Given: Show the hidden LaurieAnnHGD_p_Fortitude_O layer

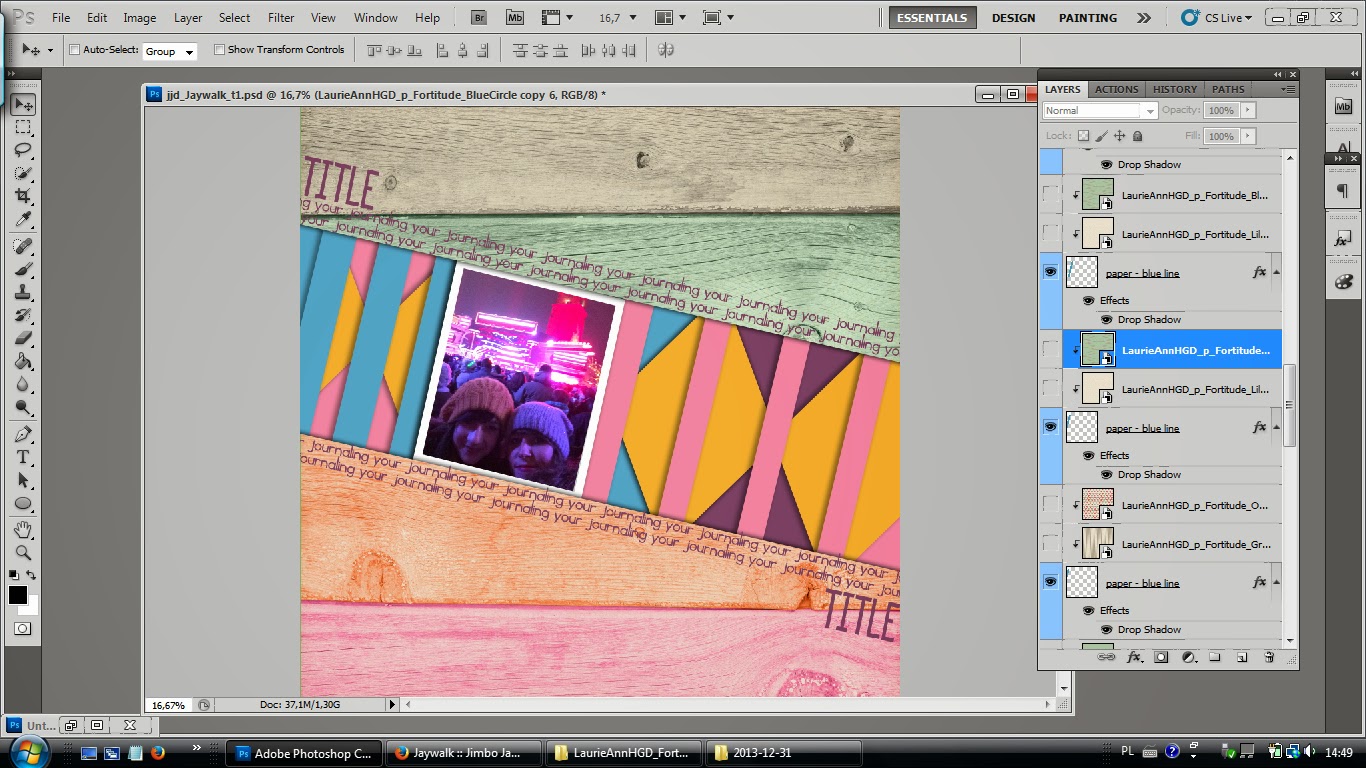Looking at the screenshot, I should pos(1051,505).
